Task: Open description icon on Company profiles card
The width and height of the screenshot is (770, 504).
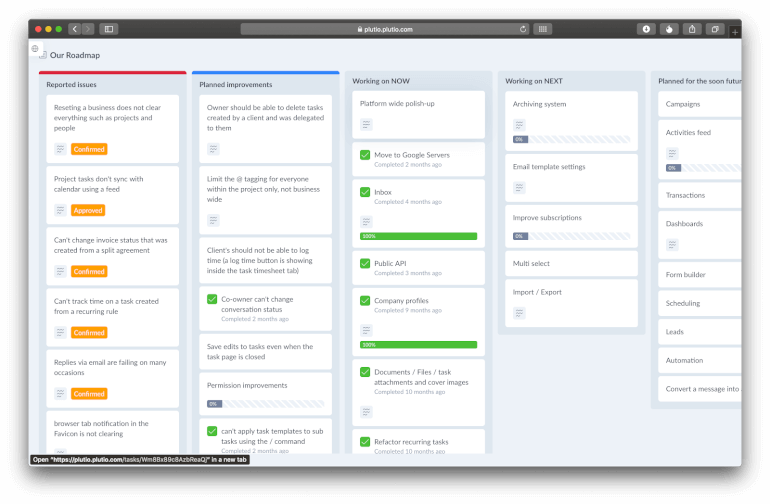Action: pos(366,330)
